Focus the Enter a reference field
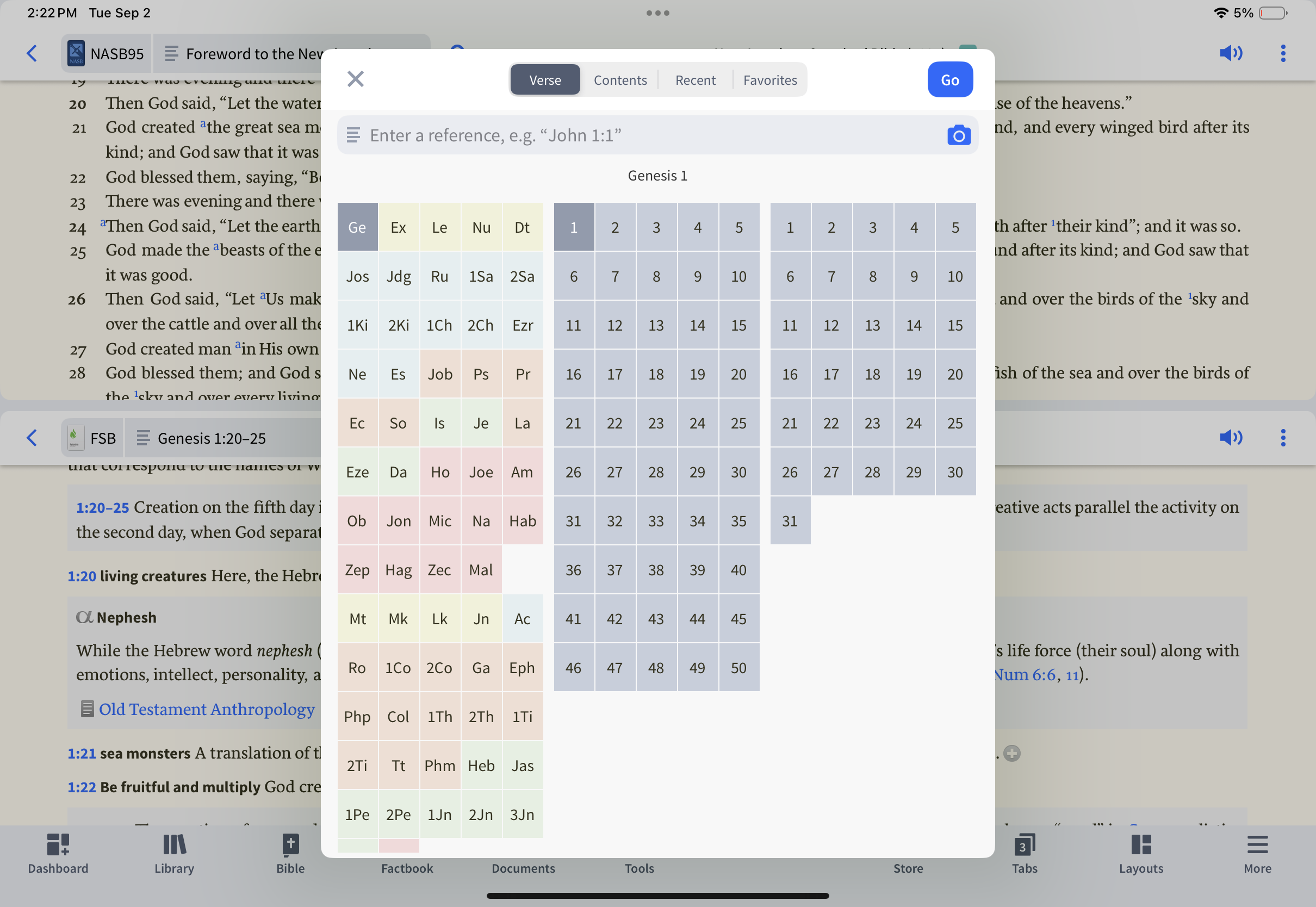This screenshot has height=907, width=1316. [648, 135]
